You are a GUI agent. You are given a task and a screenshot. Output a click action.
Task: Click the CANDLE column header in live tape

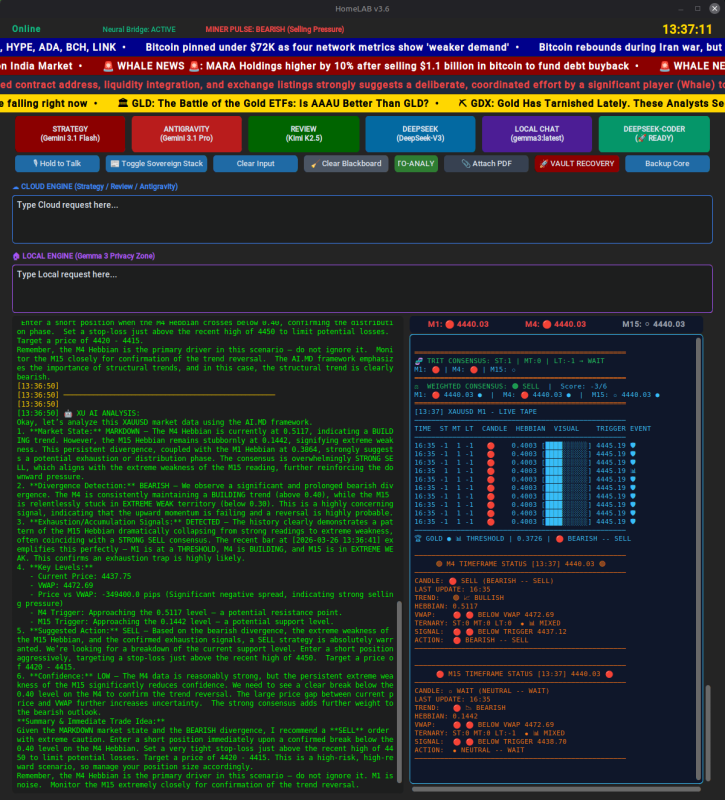494,429
